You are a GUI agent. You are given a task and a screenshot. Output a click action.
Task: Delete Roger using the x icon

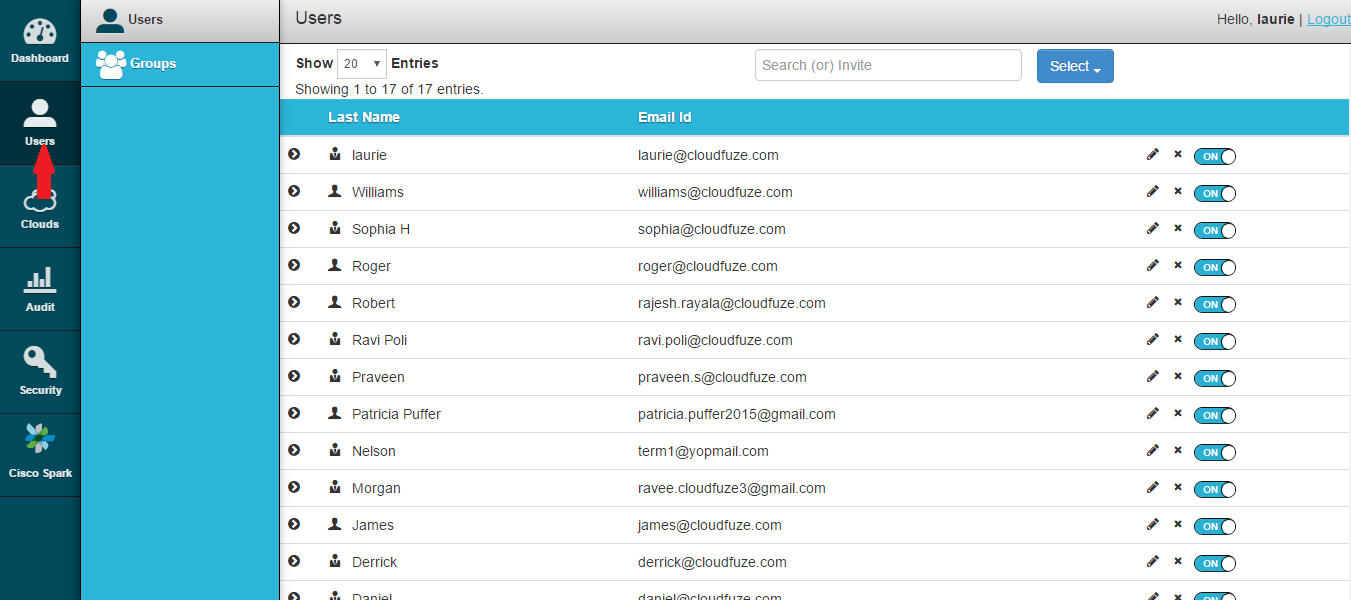tap(1178, 265)
